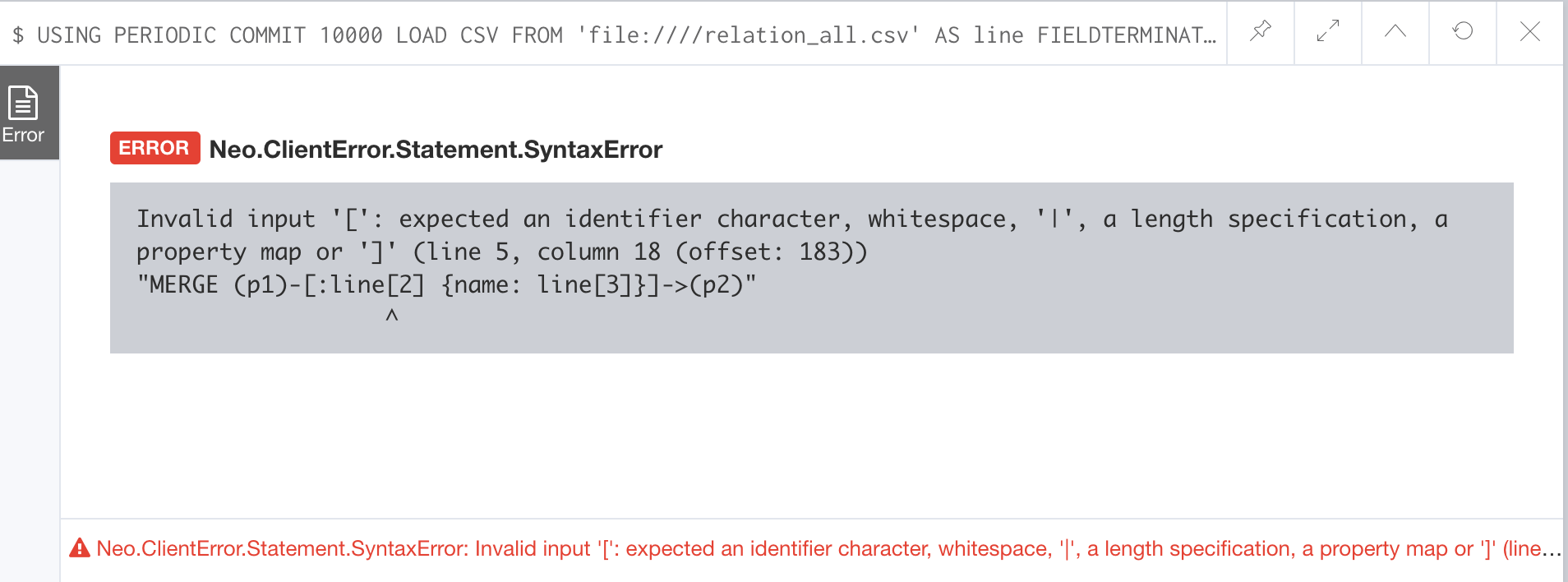Click the caret marker under the MERGE line
The width and height of the screenshot is (1568, 582).
point(392,316)
